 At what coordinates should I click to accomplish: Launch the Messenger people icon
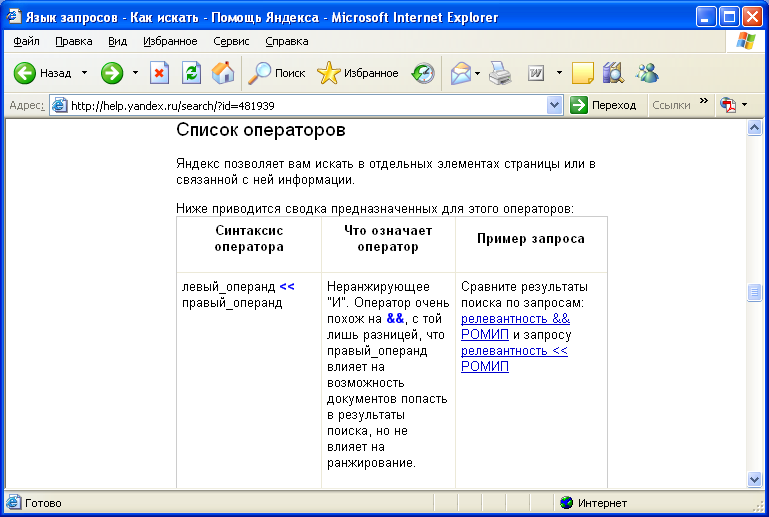tap(647, 73)
